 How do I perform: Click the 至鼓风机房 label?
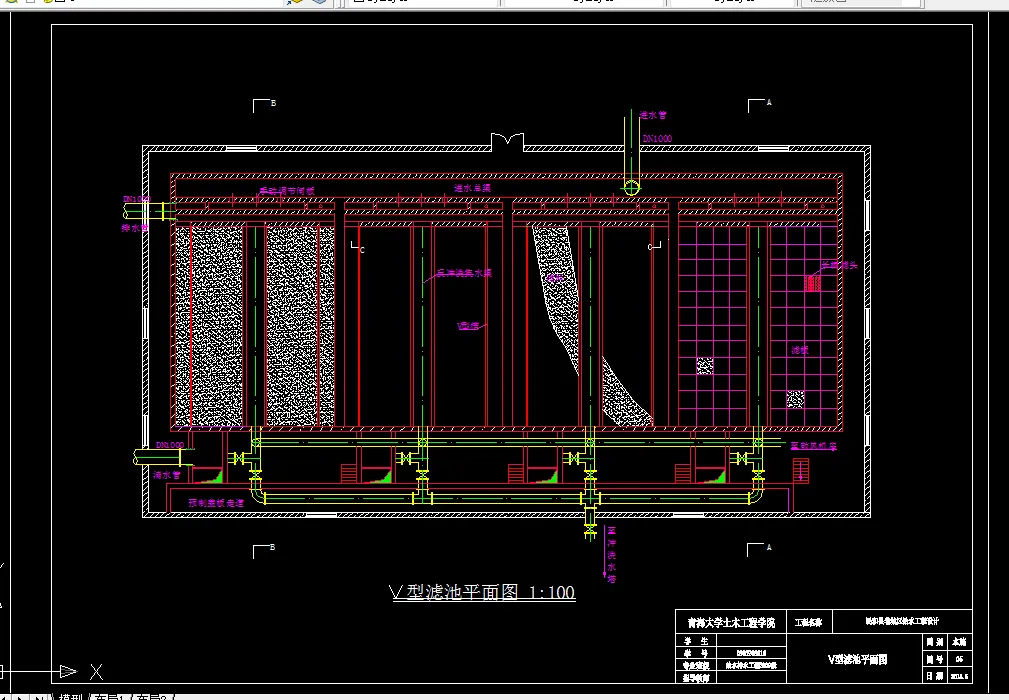click(x=813, y=446)
